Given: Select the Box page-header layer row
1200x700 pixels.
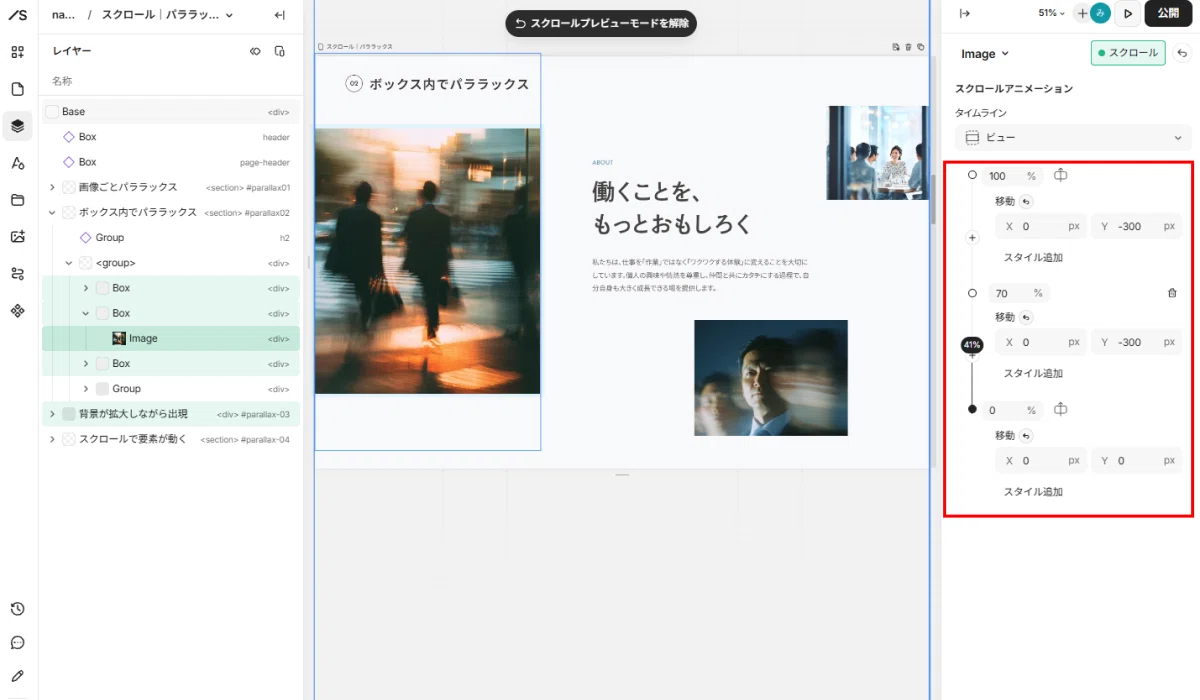Looking at the screenshot, I should [x=171, y=162].
